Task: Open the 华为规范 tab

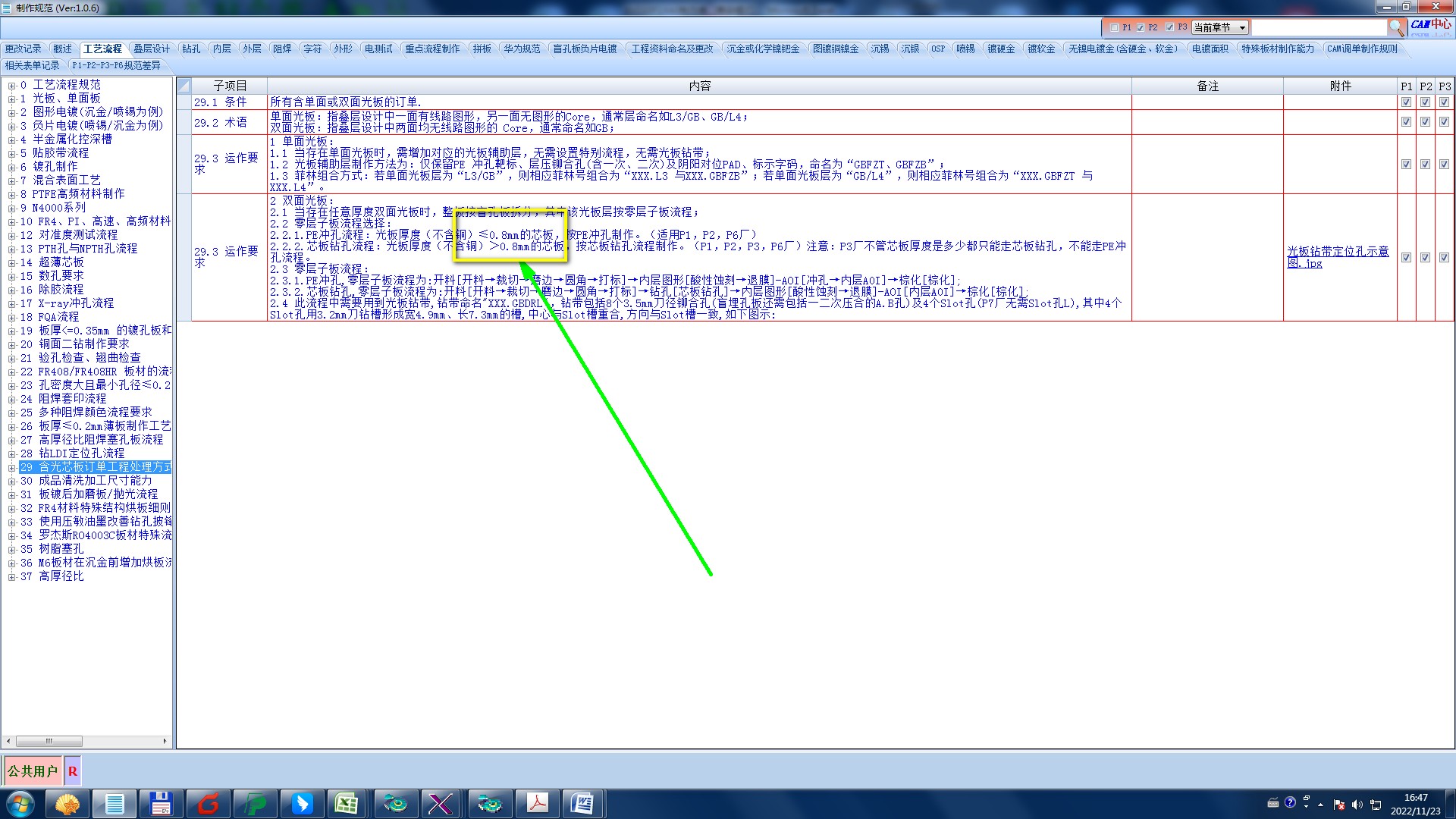Action: coord(522,49)
